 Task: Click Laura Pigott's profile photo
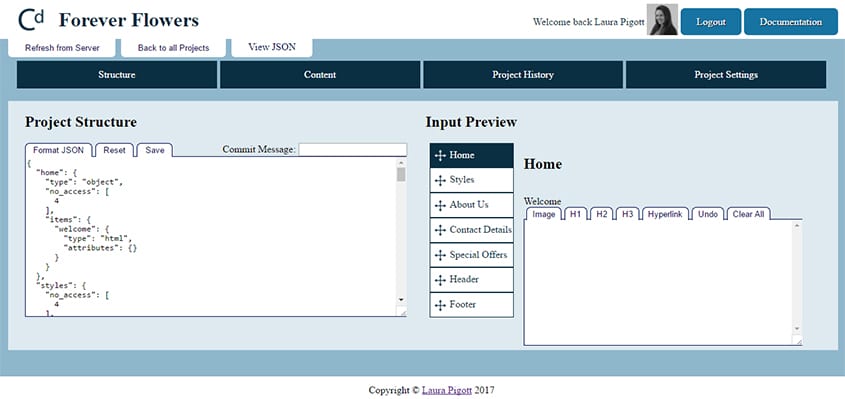click(x=662, y=20)
